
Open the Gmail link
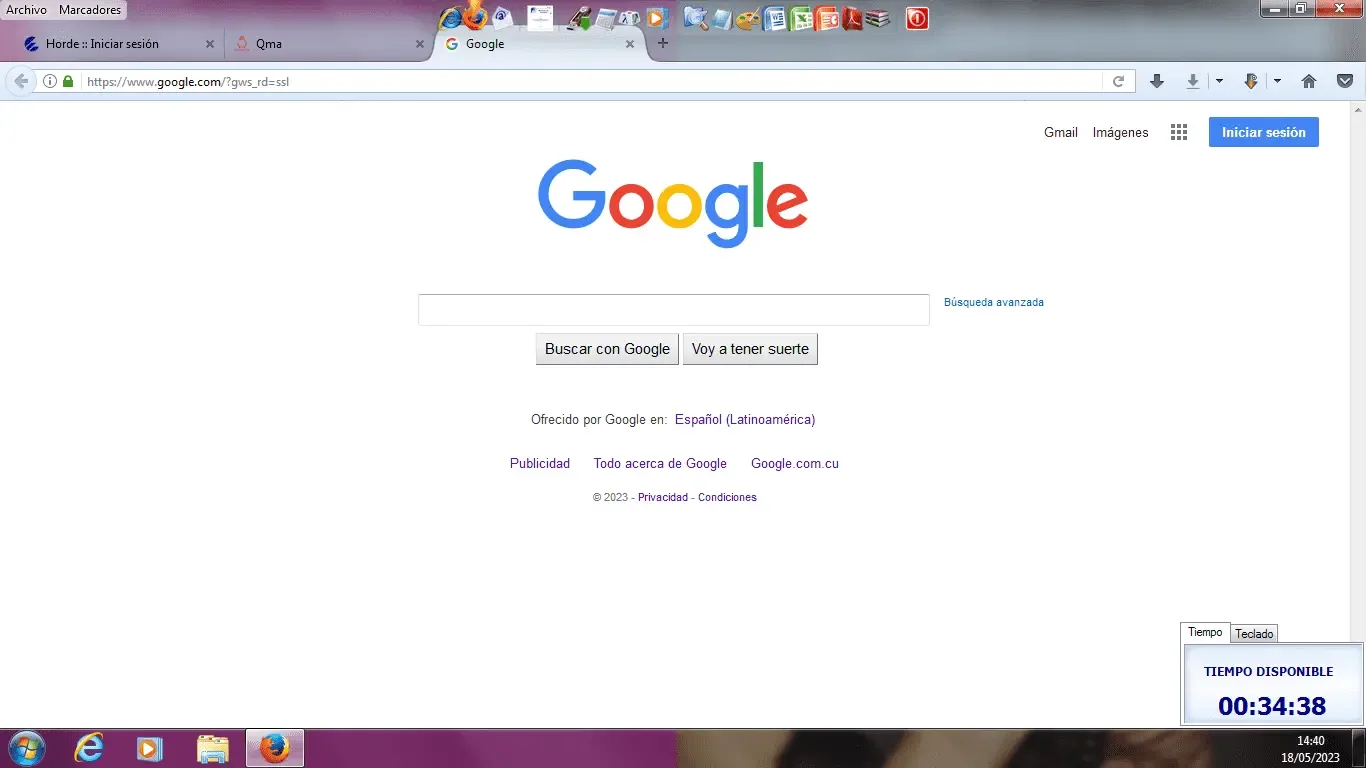1061,132
